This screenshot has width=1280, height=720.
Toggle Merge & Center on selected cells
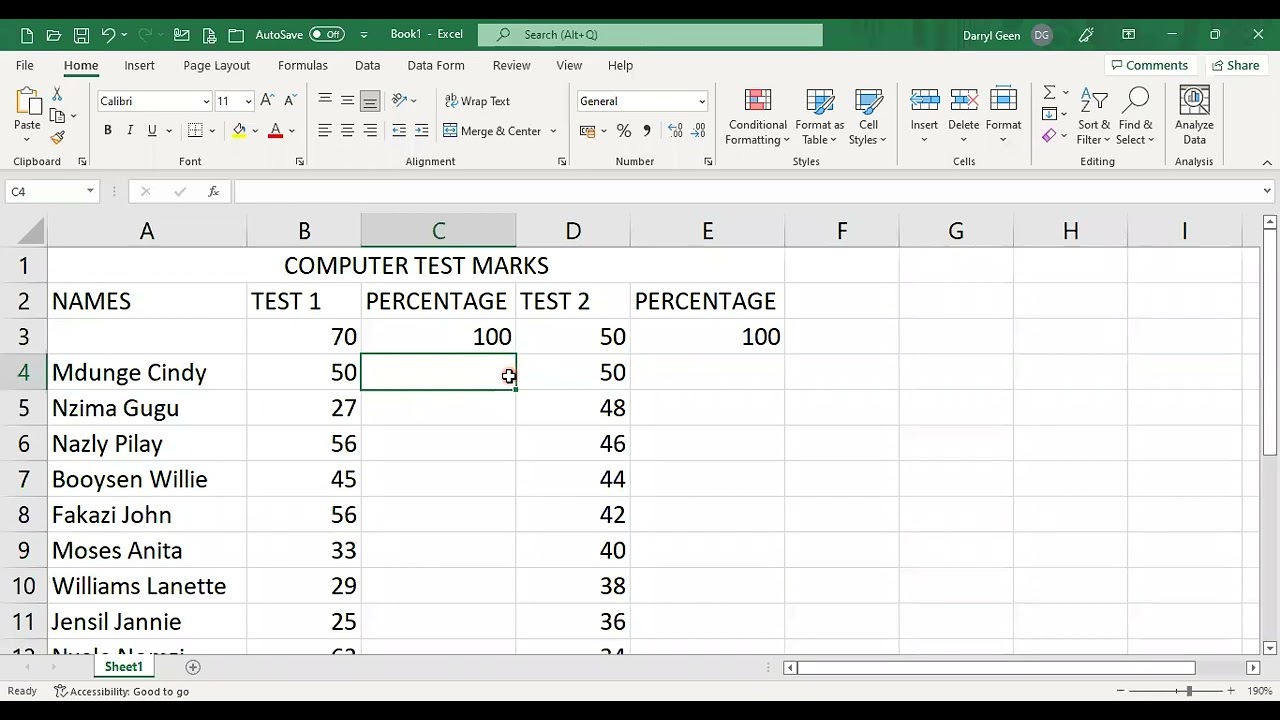(493, 131)
